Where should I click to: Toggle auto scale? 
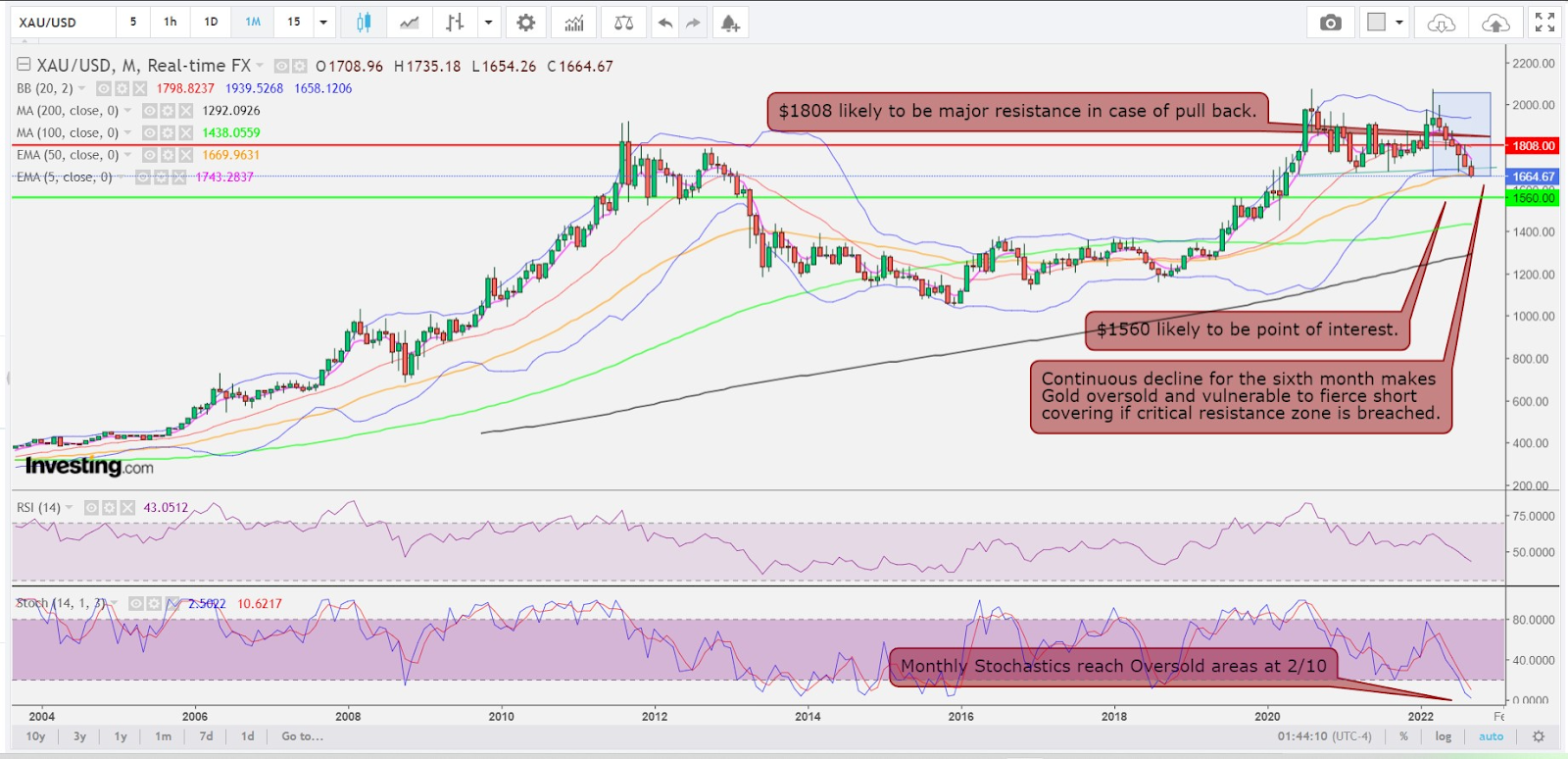[x=1491, y=736]
